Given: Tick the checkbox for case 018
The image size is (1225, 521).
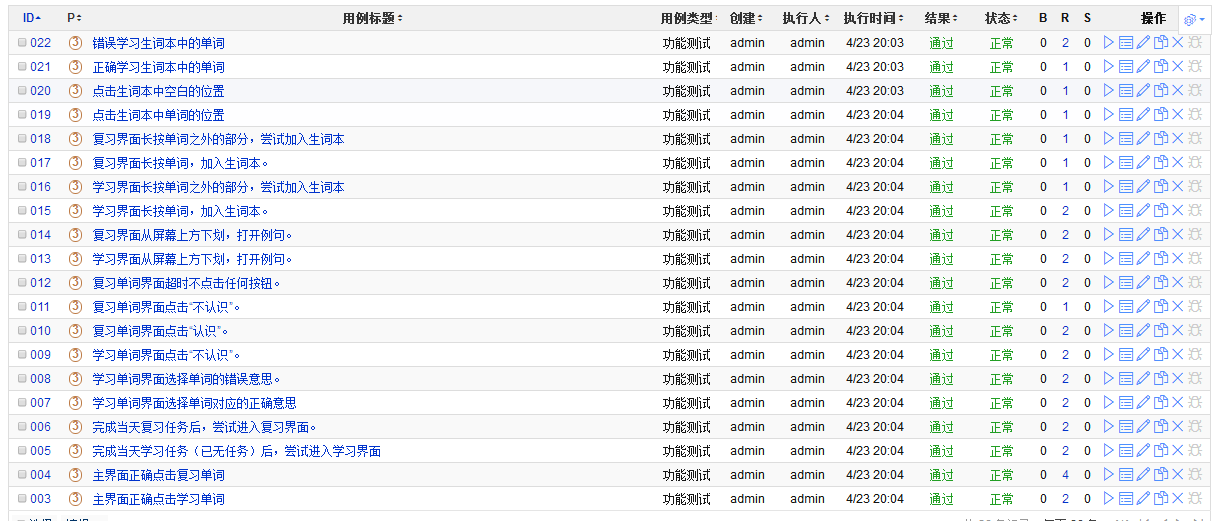Looking at the screenshot, I should coord(22,139).
